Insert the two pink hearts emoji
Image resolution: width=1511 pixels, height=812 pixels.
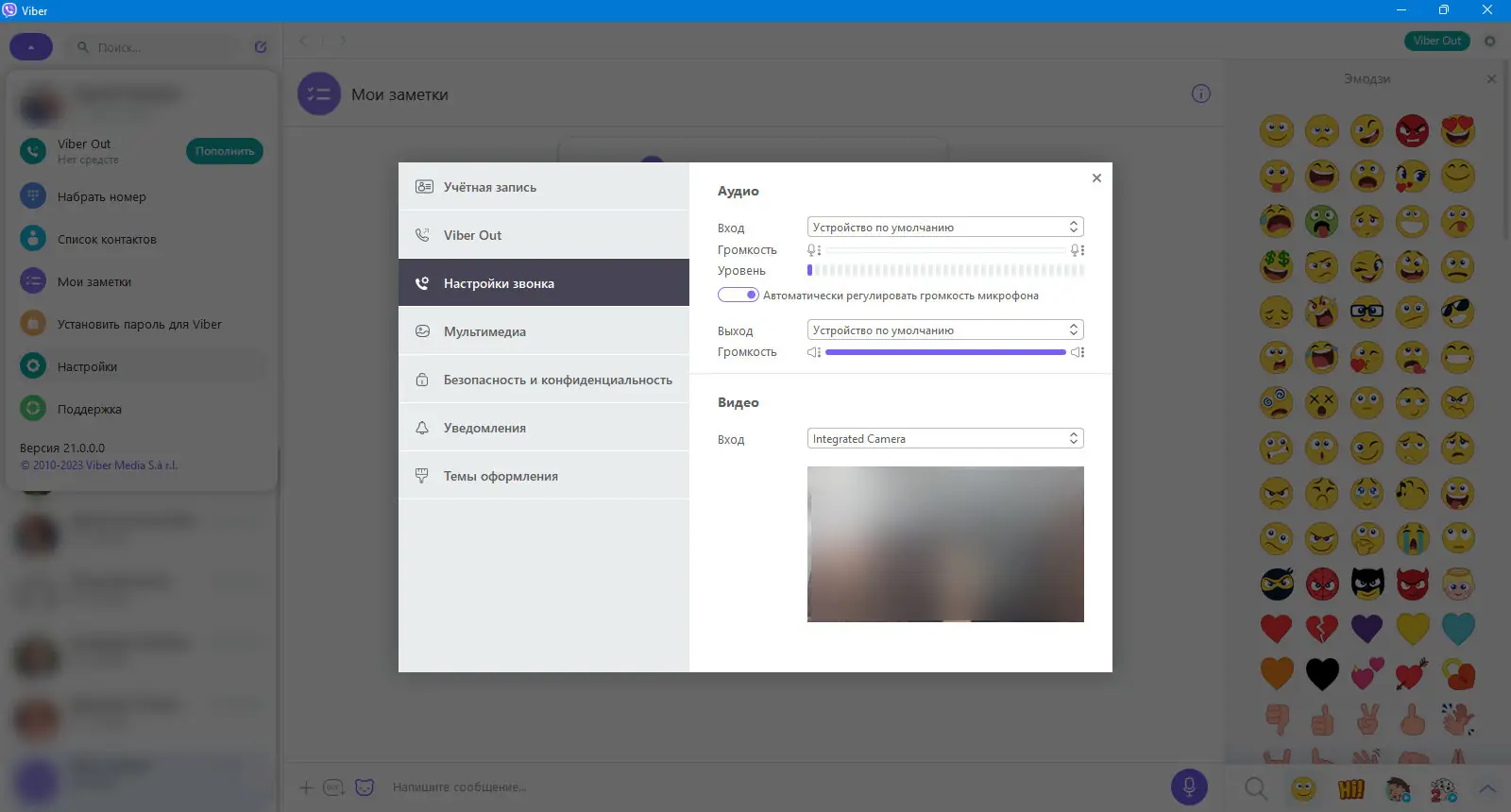pyautogui.click(x=1367, y=674)
